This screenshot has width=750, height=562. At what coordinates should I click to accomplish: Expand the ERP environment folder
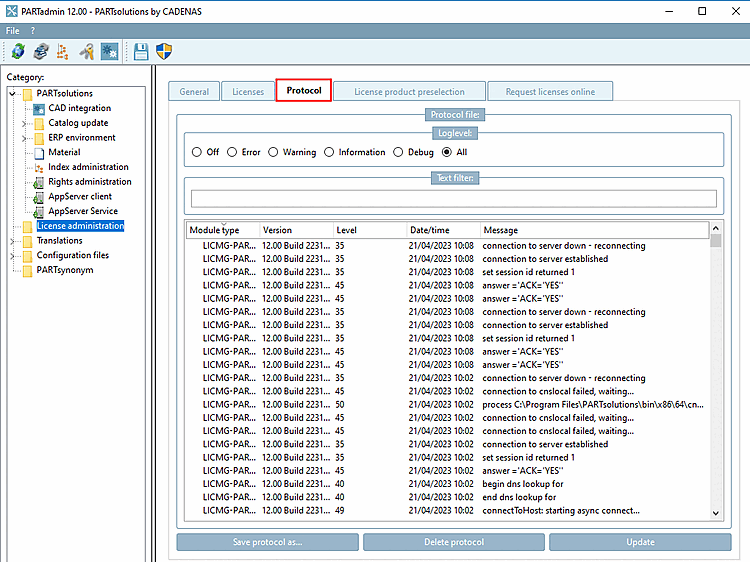(24, 138)
